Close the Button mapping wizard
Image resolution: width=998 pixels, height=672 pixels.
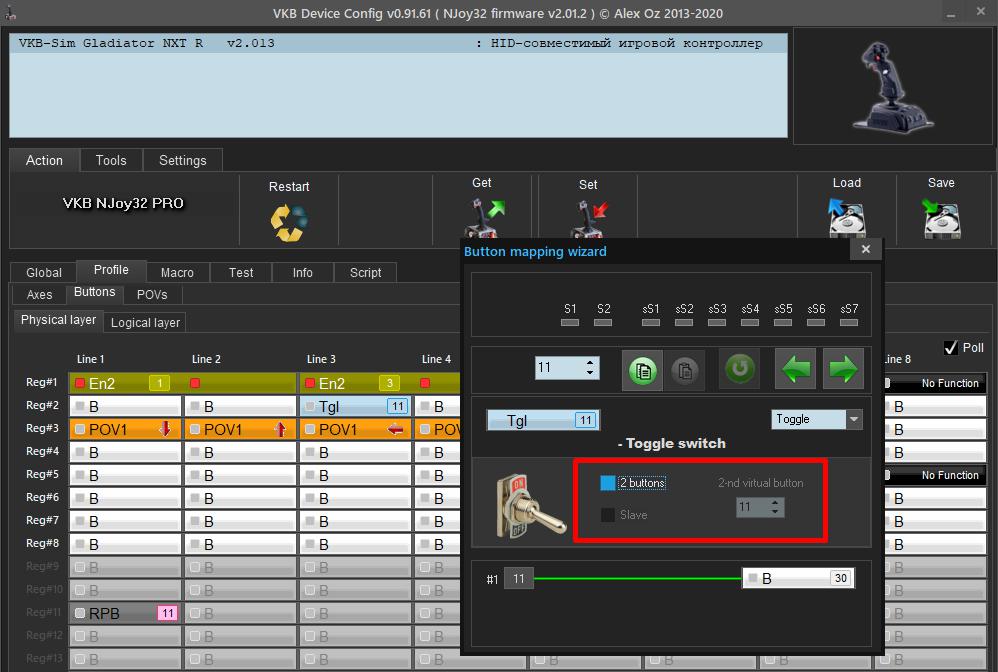866,249
